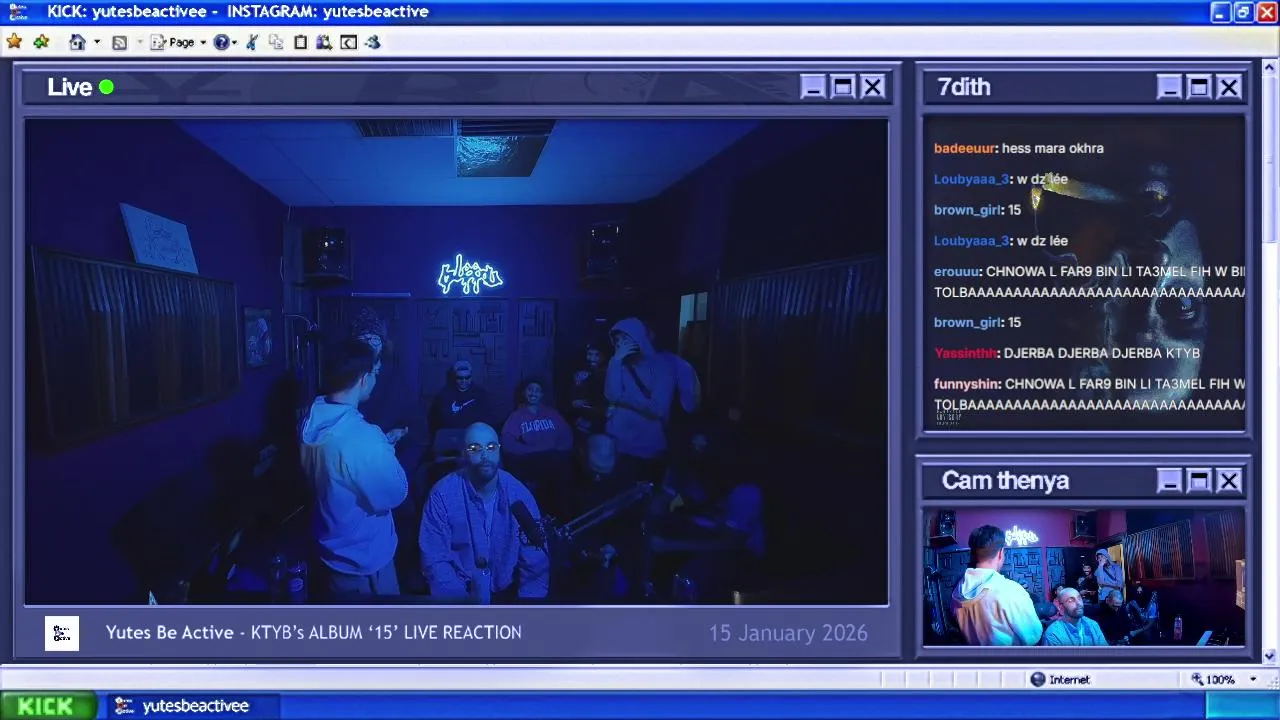This screenshot has height=720, width=1280.
Task: Click the Messenger icon at toolbar end
Action: point(373,42)
